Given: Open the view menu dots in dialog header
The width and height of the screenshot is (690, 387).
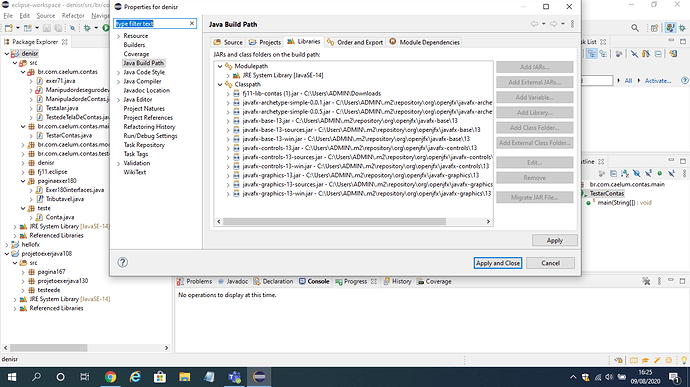Looking at the screenshot, I should [x=572, y=24].
